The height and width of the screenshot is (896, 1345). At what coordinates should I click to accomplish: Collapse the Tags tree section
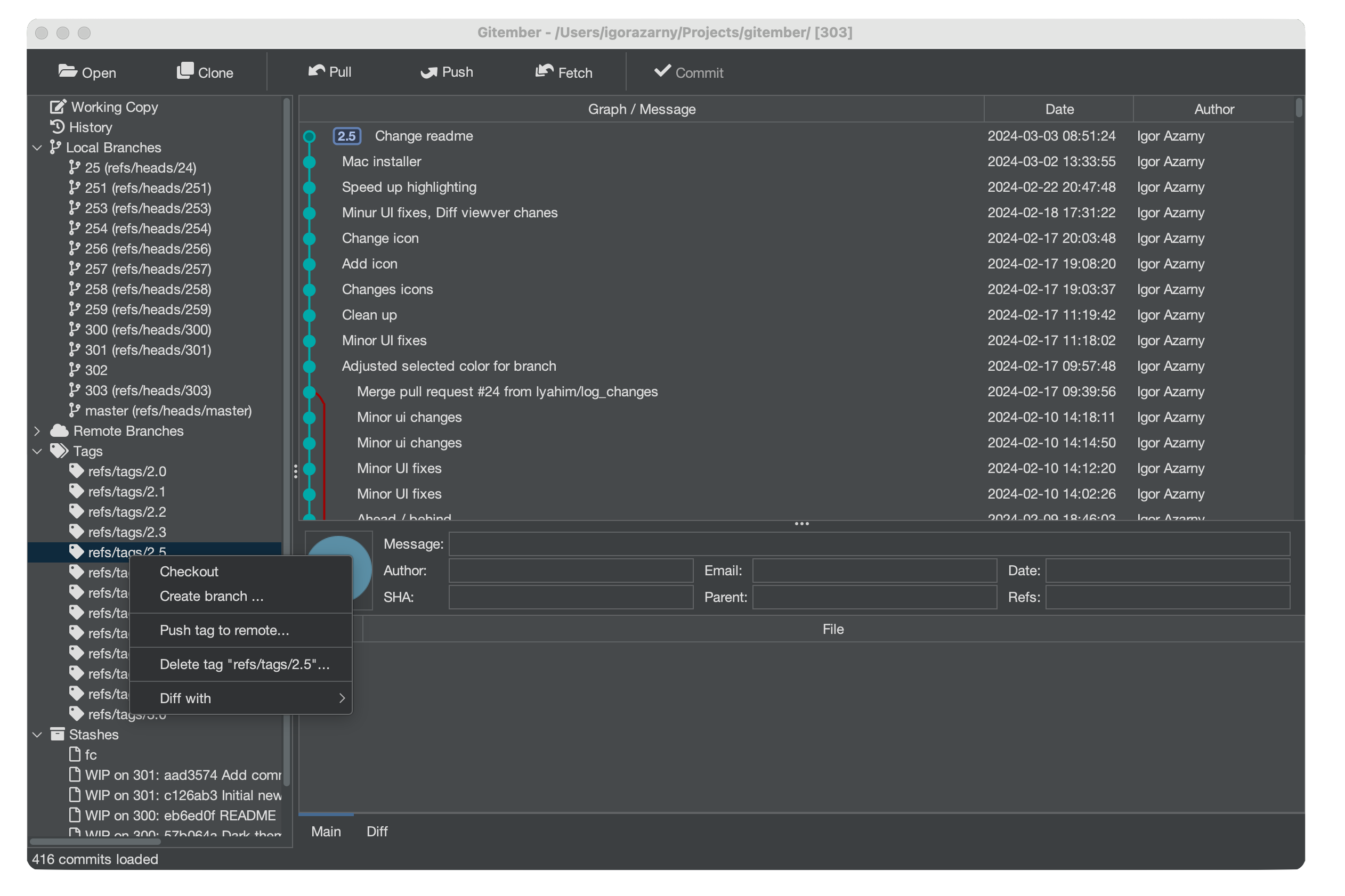coord(38,451)
